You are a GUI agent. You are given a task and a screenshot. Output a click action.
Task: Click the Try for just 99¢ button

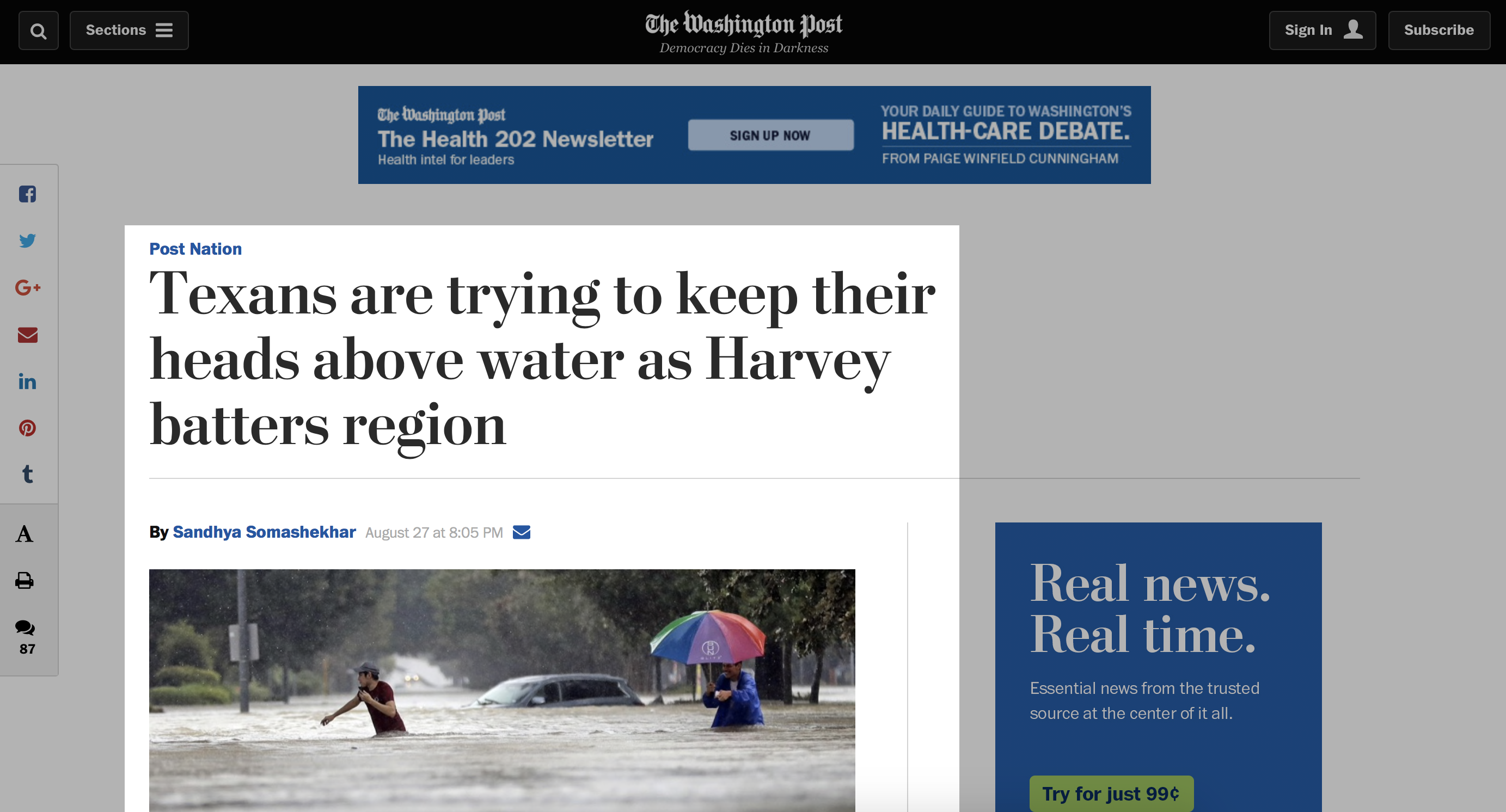[x=1111, y=793]
